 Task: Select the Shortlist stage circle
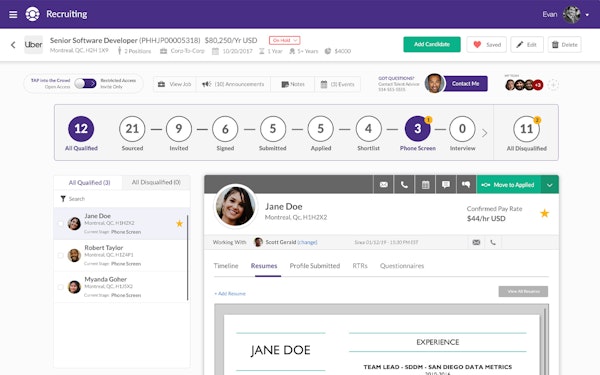368,129
